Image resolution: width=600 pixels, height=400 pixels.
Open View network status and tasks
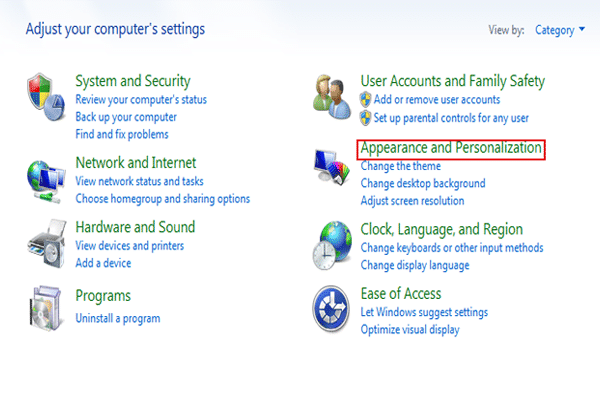tap(139, 182)
